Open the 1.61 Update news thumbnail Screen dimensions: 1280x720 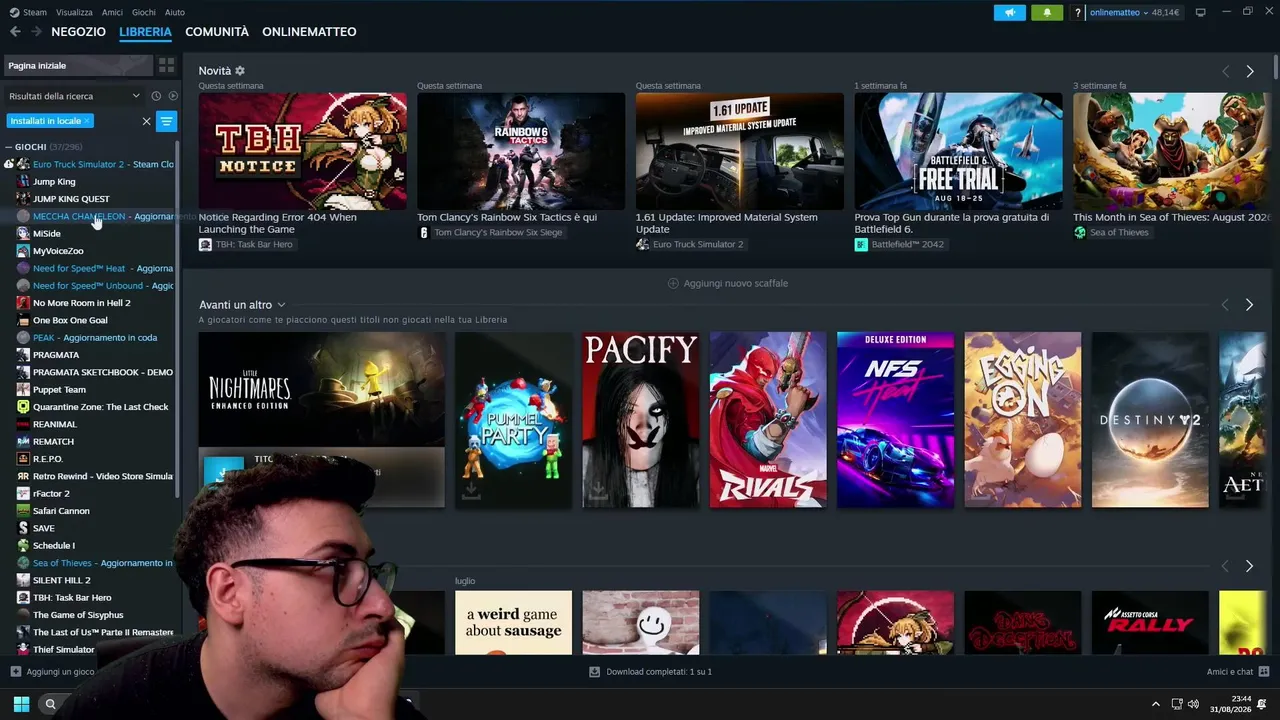(740, 151)
